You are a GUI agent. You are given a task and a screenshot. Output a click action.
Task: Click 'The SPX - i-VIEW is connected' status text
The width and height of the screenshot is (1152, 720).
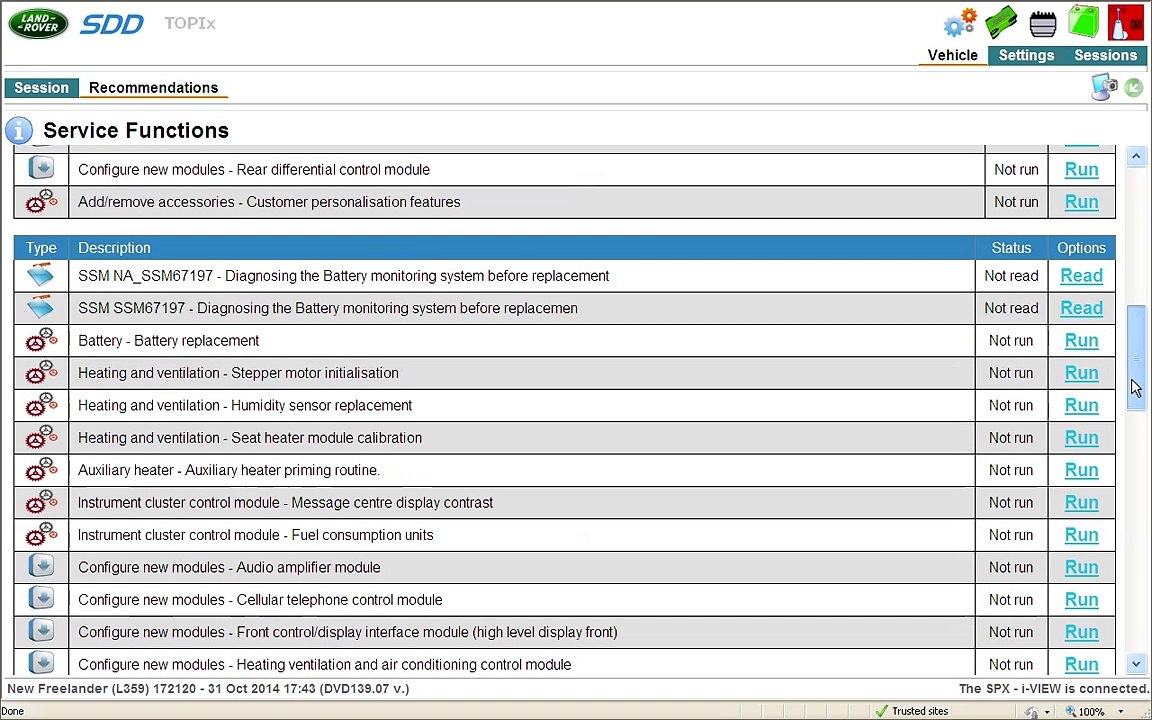click(1054, 688)
